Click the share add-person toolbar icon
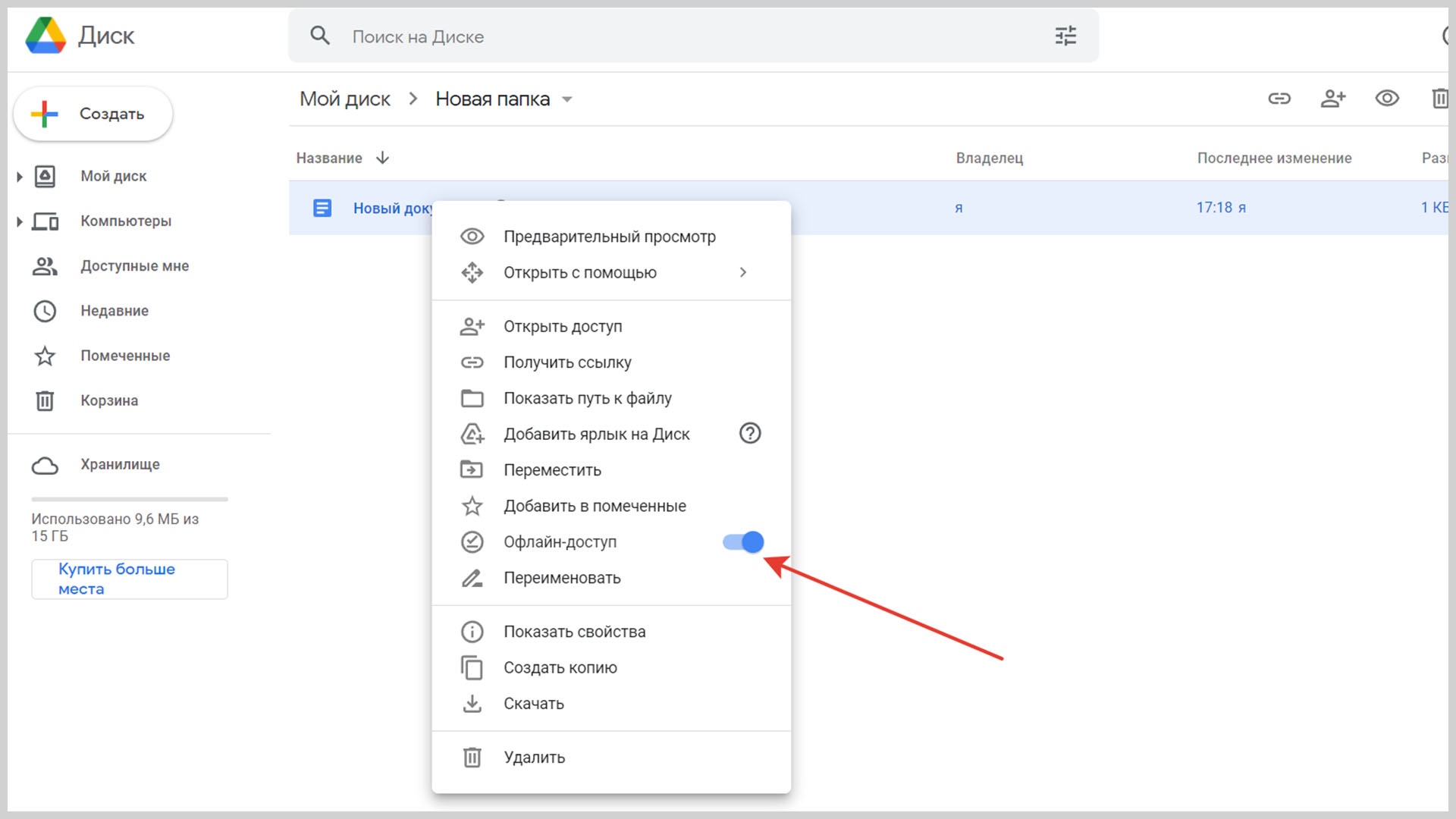Screen dimensions: 1456x819 (1332, 99)
